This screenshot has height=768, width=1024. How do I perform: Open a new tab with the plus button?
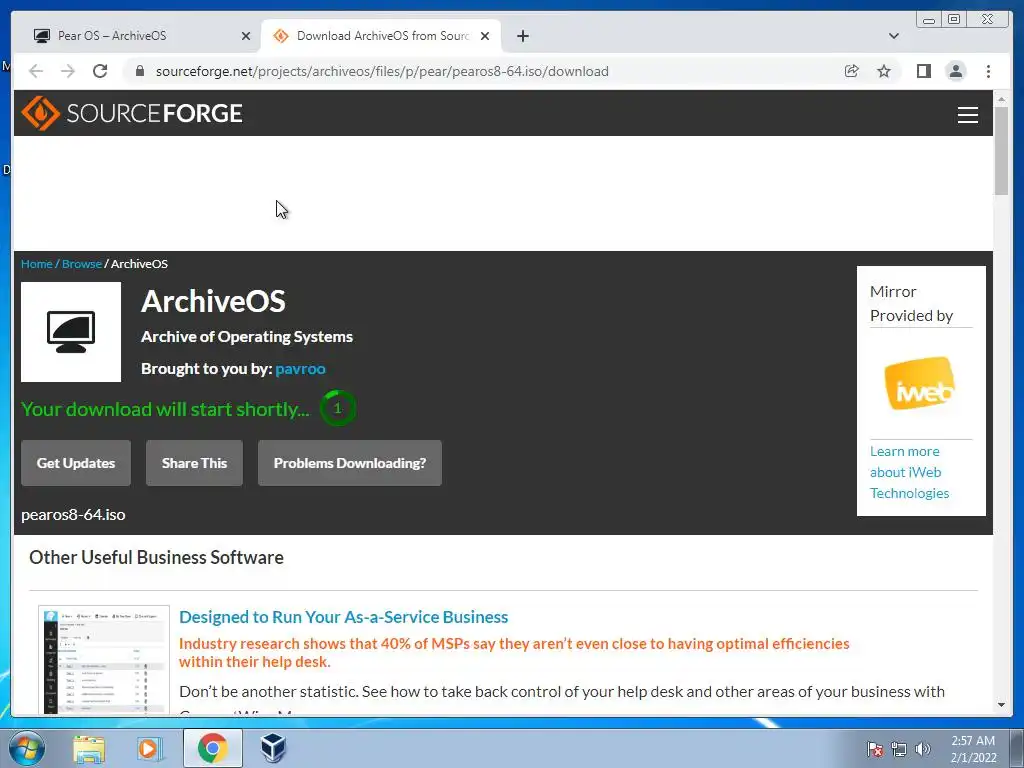(522, 36)
